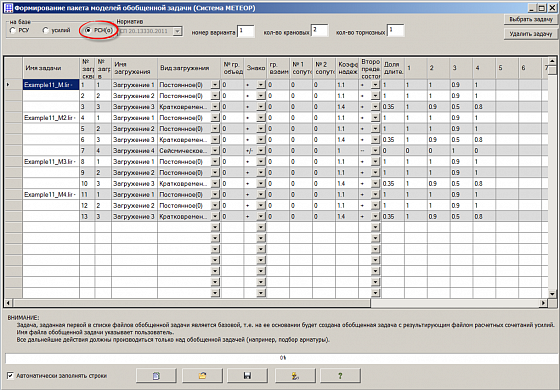This screenshot has width=560, height=390.
Task: Click the Выбрать задачу button
Action: tap(530, 19)
